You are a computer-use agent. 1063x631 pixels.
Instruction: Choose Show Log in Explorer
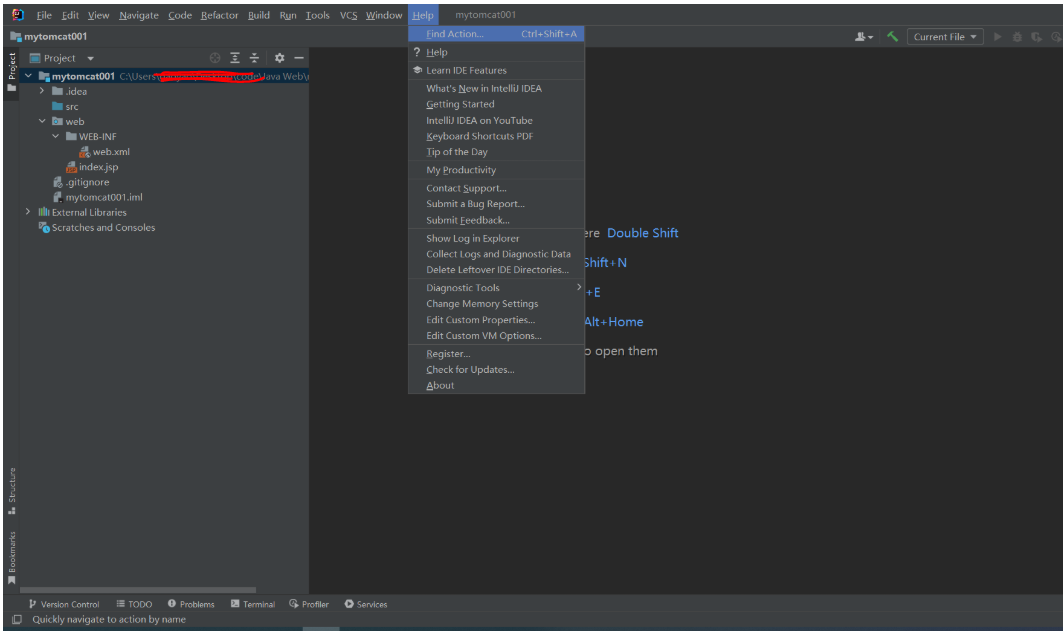496,239
